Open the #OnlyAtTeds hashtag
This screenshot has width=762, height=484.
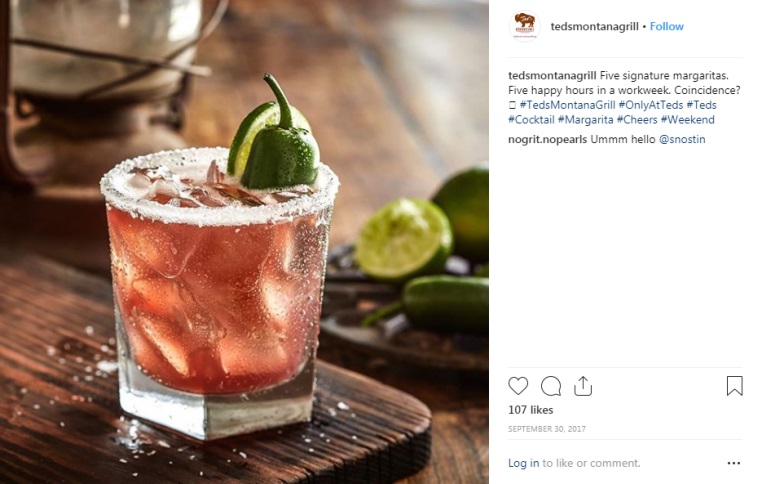[x=651, y=105]
